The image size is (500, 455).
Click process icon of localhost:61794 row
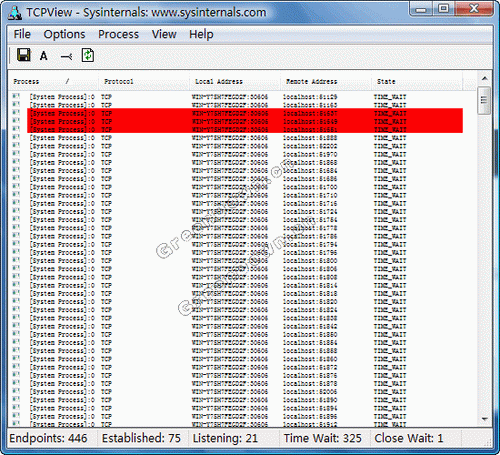[x=16, y=244]
